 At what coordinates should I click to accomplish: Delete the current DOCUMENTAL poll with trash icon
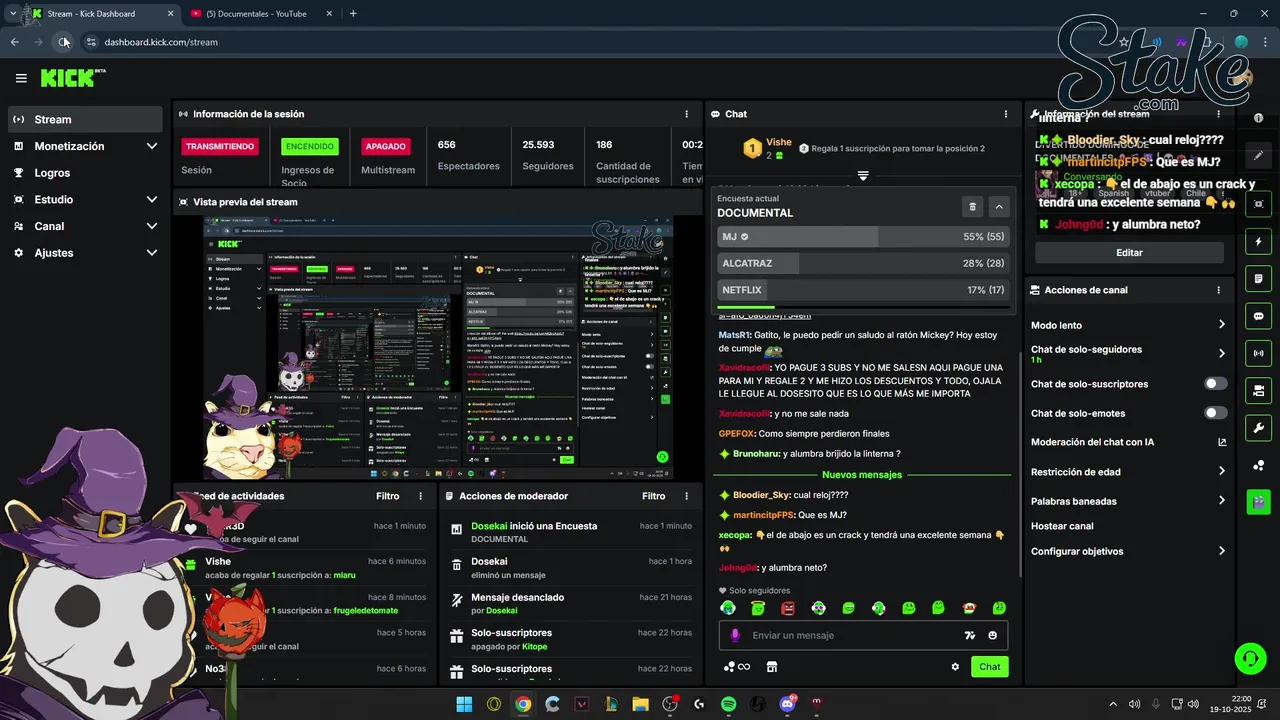coord(972,207)
